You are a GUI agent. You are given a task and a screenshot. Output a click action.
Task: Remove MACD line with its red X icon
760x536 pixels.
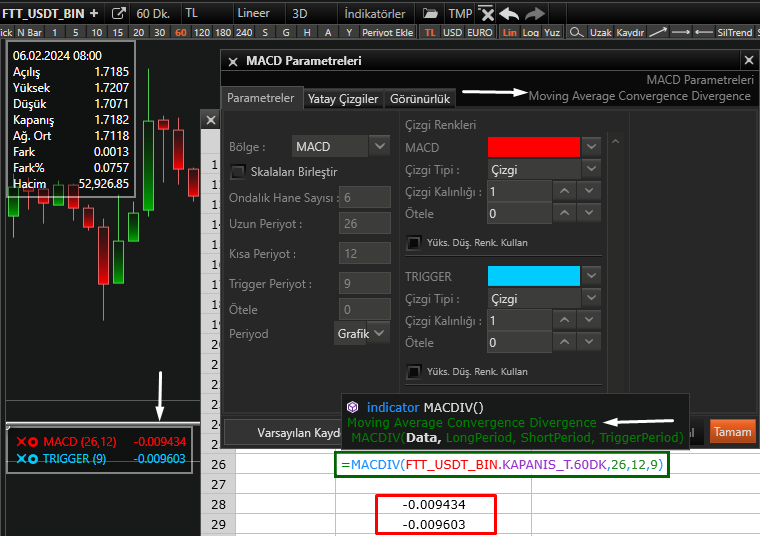pos(20,442)
